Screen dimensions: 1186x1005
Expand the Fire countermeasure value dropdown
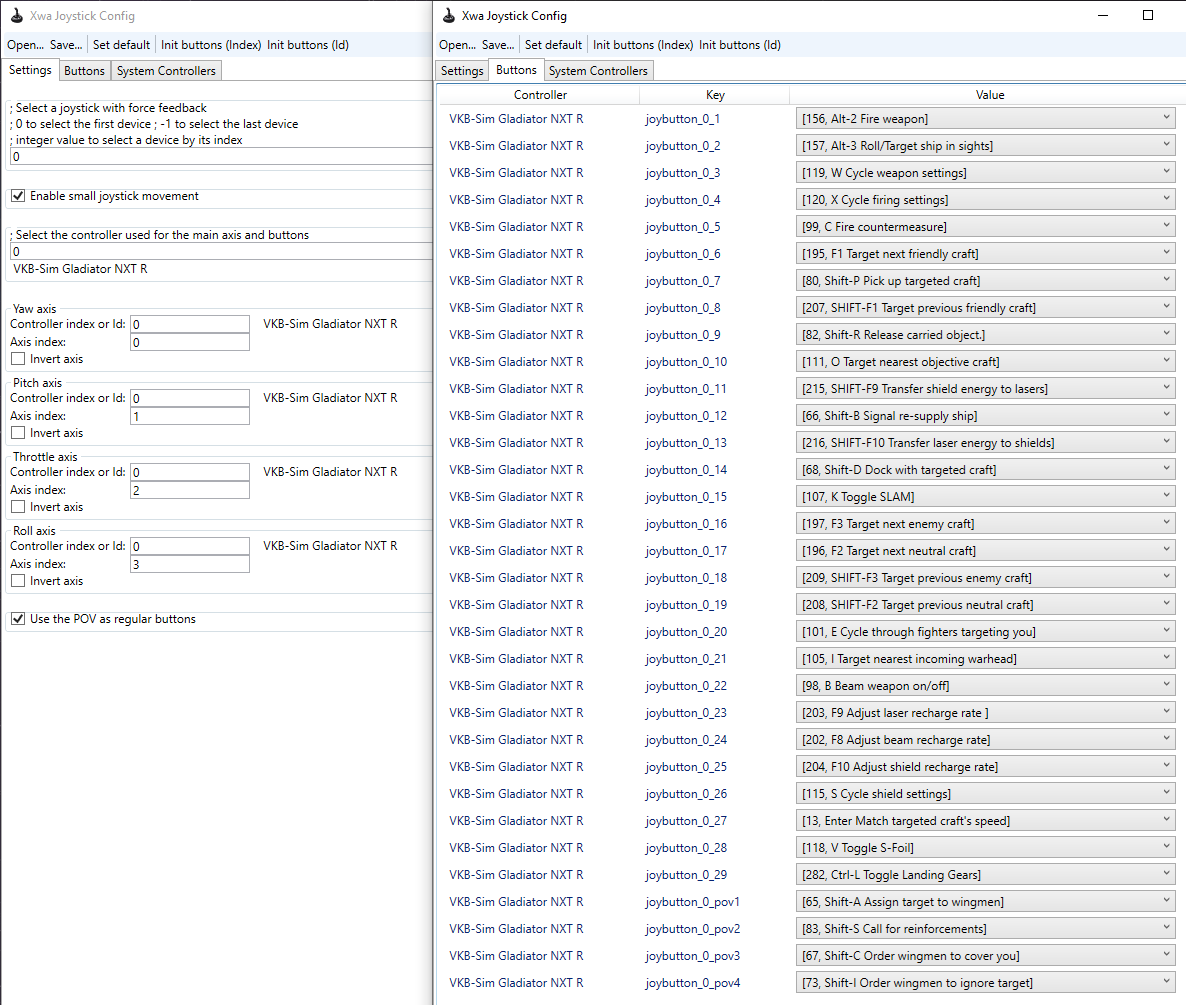click(x=1168, y=226)
